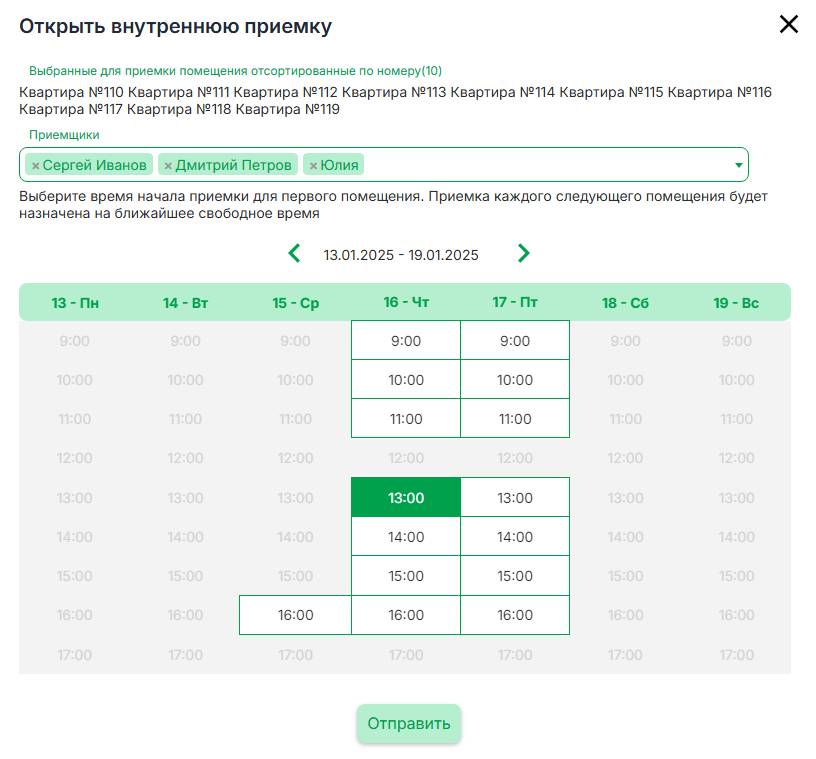The width and height of the screenshot is (816, 759).
Task: Remove Сергей Иванов from inspectors
Action: tap(35, 166)
